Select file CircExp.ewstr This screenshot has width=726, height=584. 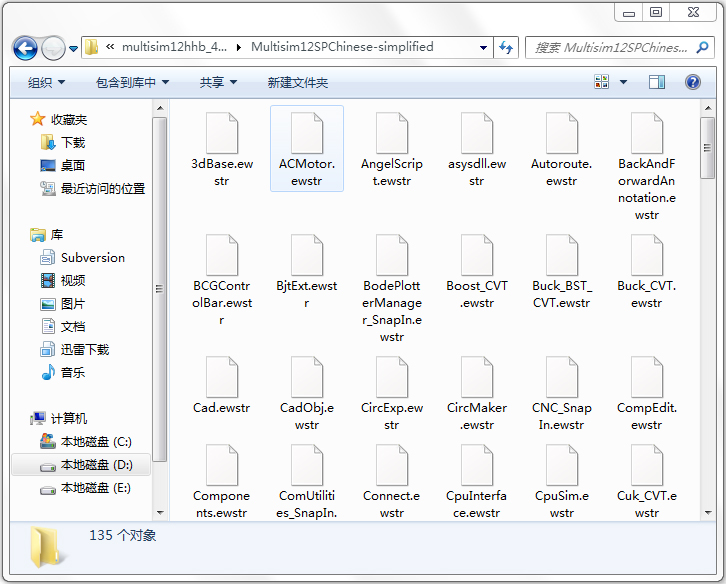coord(392,393)
